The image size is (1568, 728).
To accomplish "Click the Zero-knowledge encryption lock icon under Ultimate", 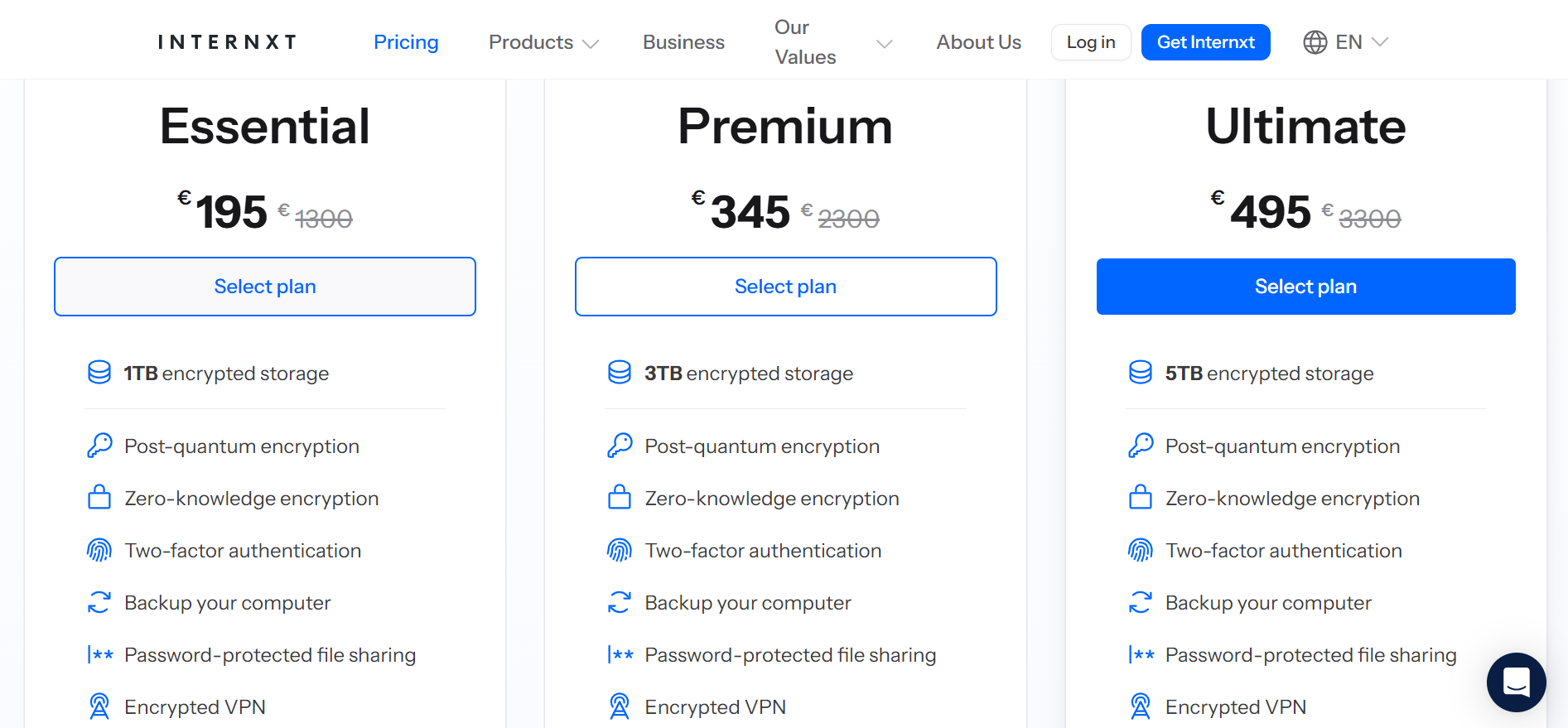I will tap(1141, 497).
